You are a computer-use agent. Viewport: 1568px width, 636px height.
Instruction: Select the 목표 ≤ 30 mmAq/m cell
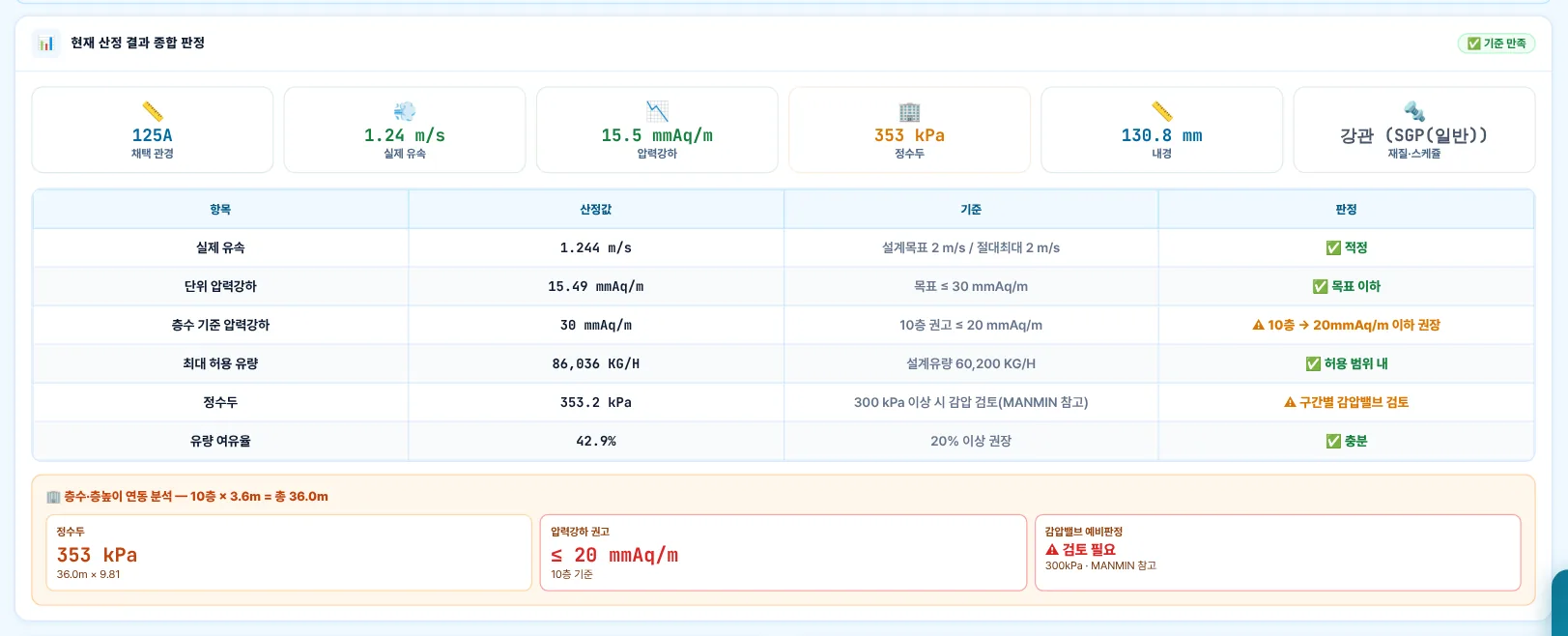(971, 287)
